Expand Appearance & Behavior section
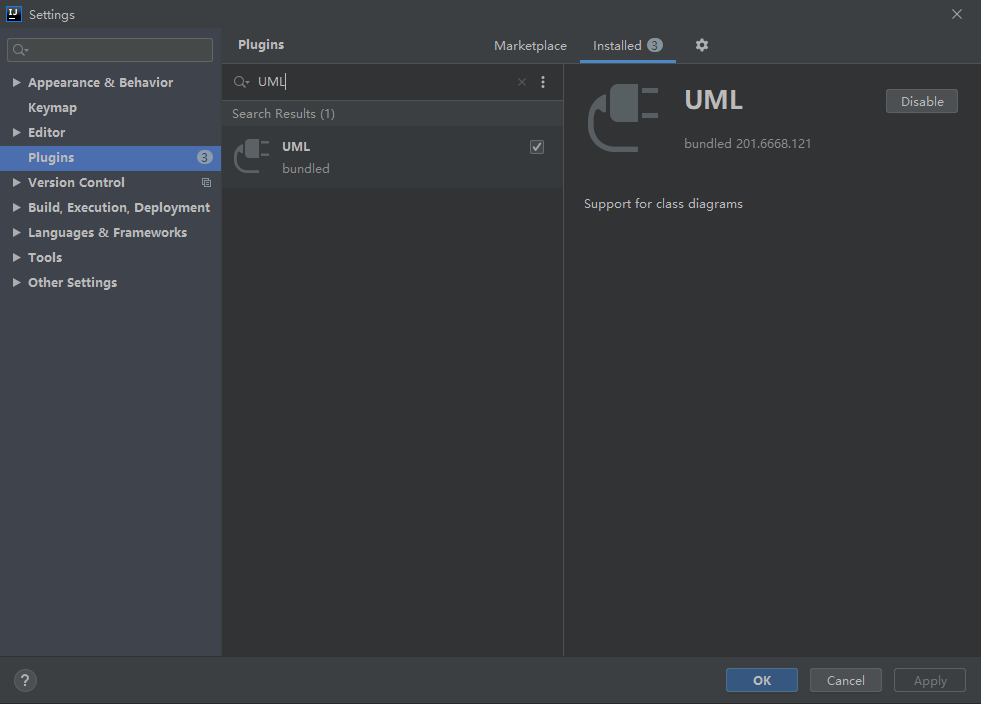Image resolution: width=981 pixels, height=704 pixels. [x=17, y=82]
